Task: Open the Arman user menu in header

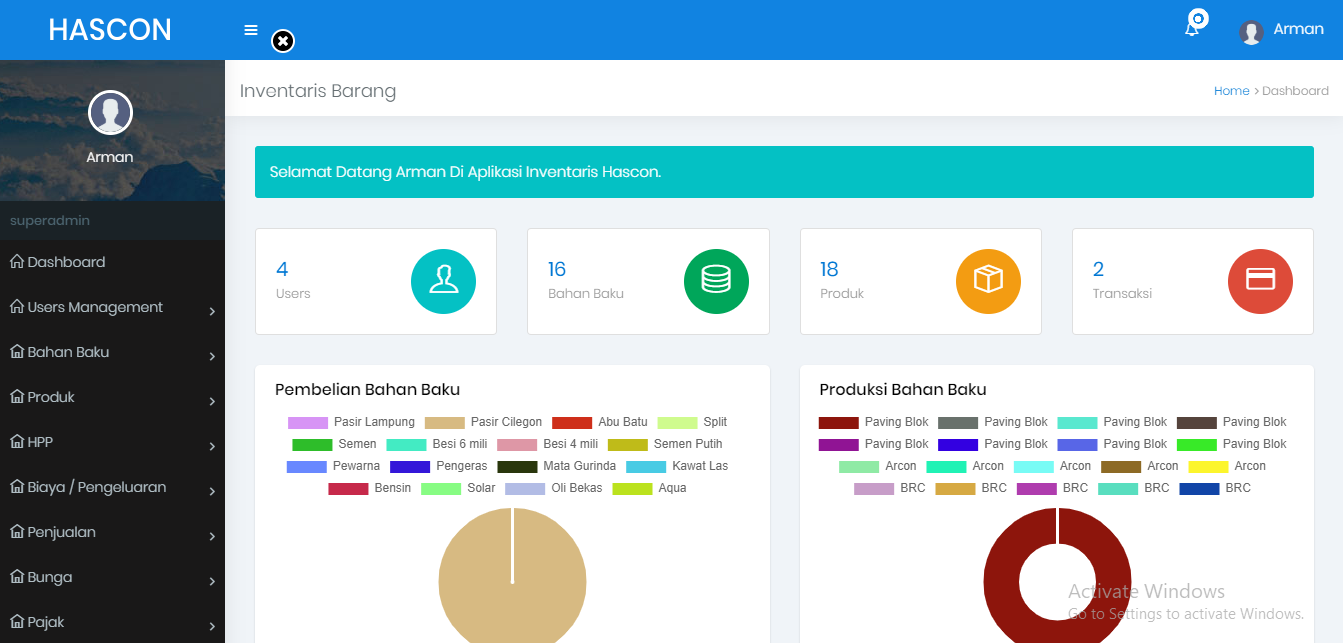Action: (x=1282, y=30)
